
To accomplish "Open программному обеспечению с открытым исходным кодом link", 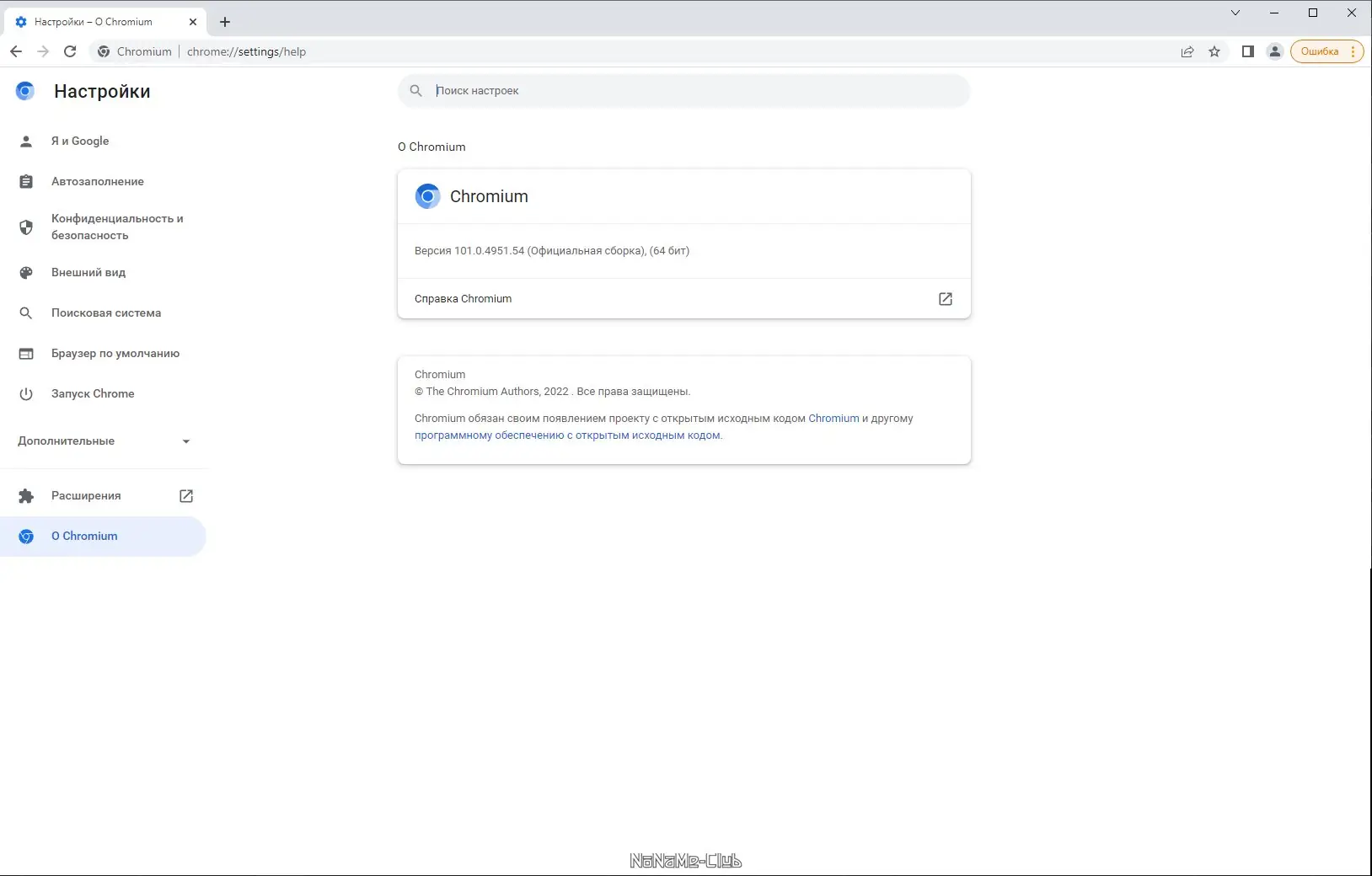I will pos(568,435).
